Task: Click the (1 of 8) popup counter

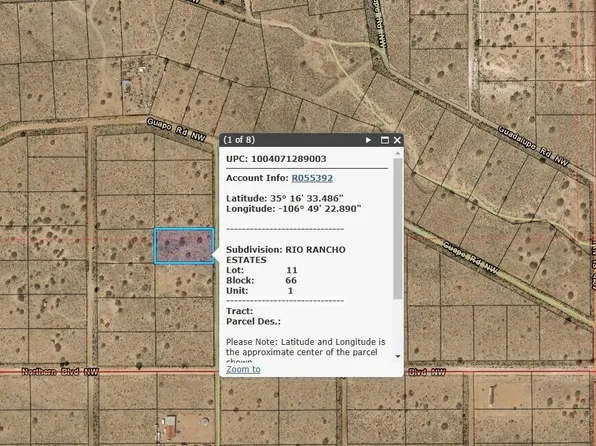Action: pyautogui.click(x=239, y=140)
